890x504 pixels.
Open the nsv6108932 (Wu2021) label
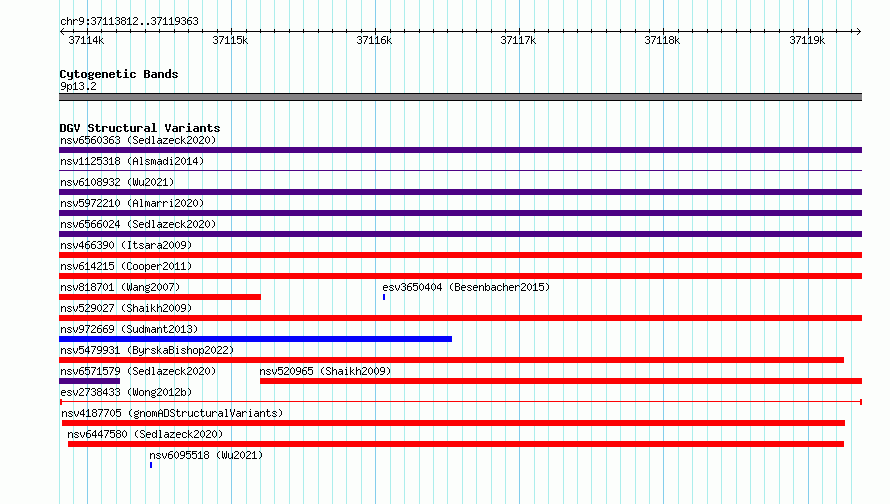coord(117,182)
